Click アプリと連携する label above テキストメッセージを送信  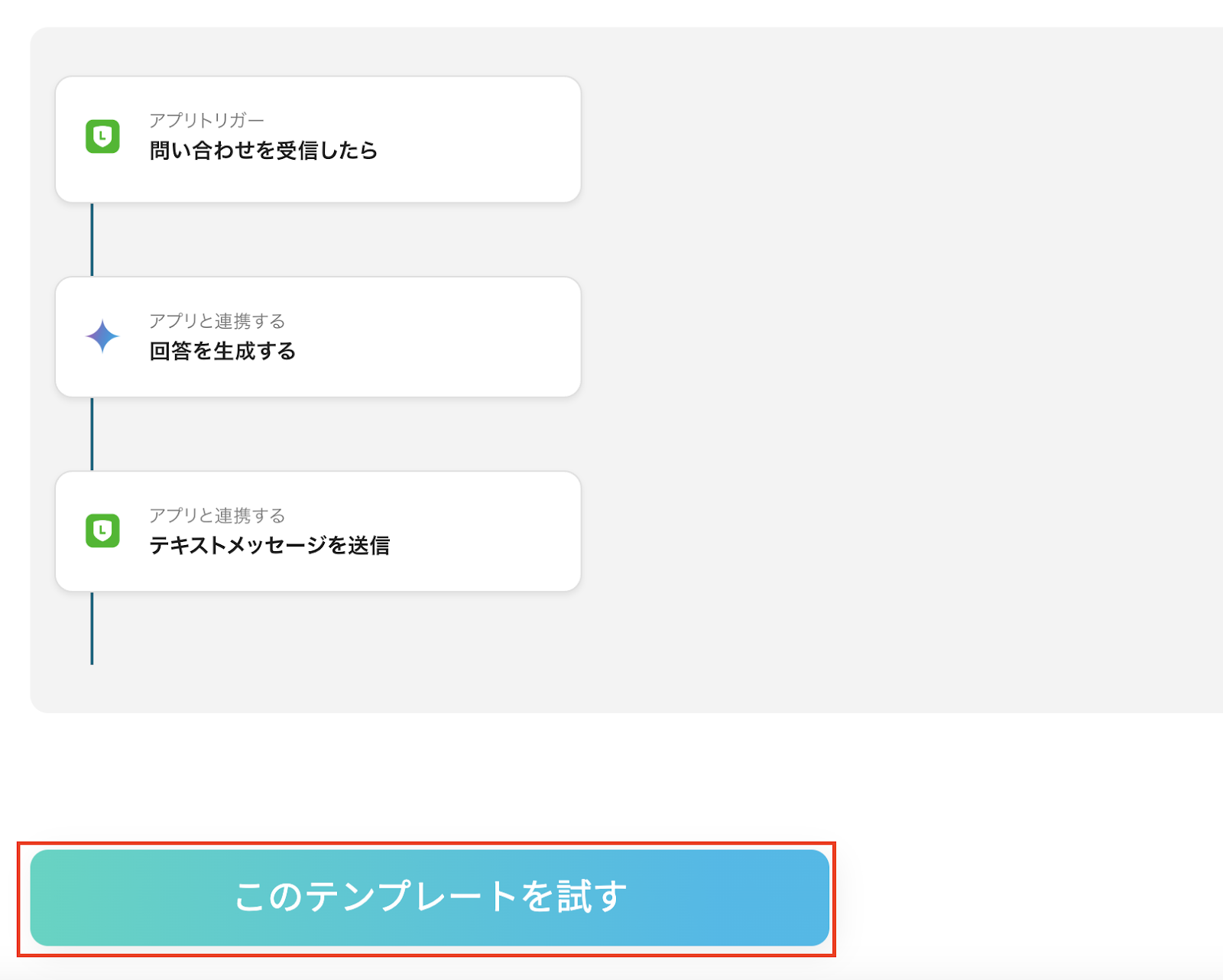[x=217, y=515]
